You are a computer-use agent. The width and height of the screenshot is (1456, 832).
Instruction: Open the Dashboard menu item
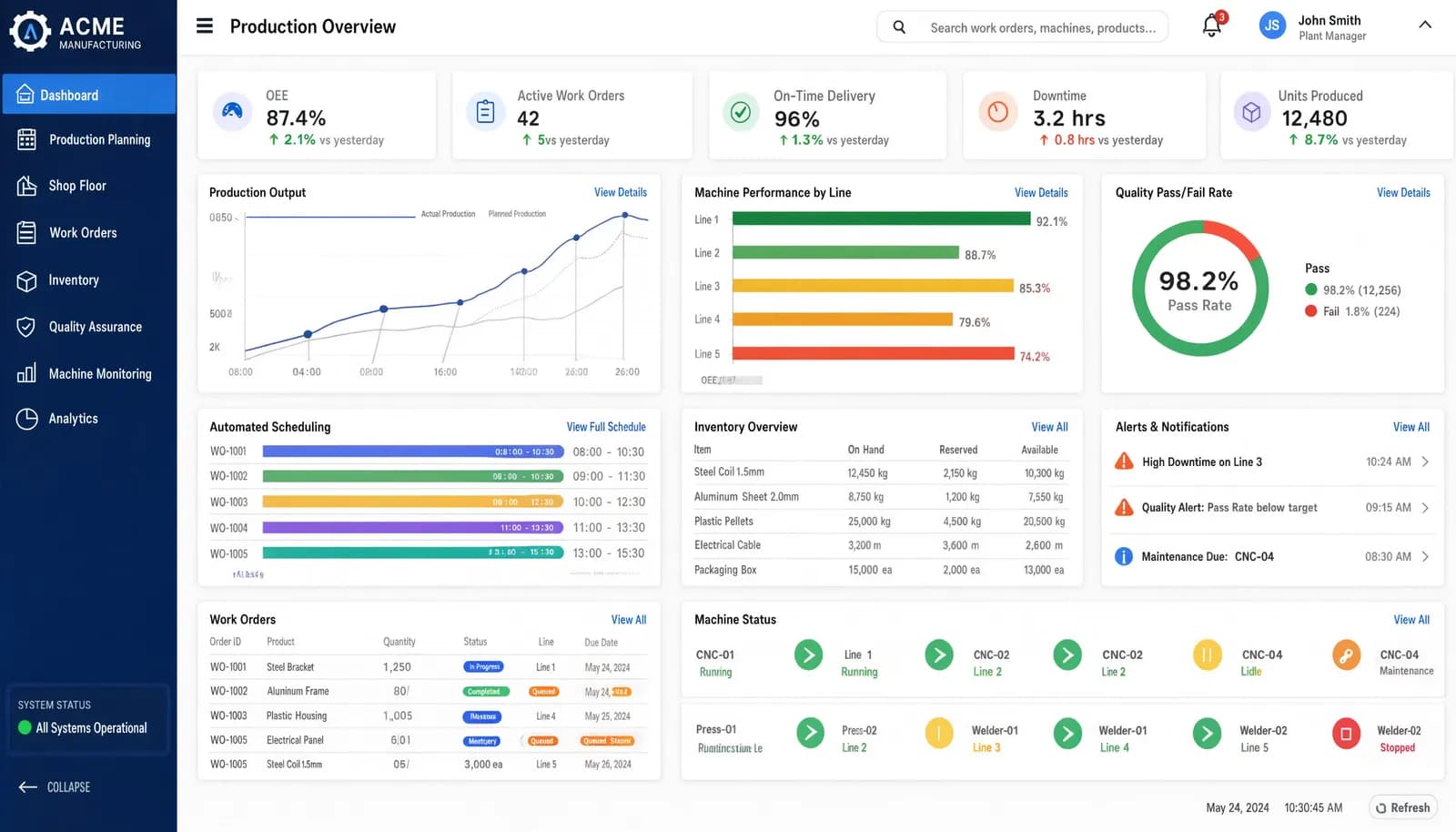click(89, 95)
